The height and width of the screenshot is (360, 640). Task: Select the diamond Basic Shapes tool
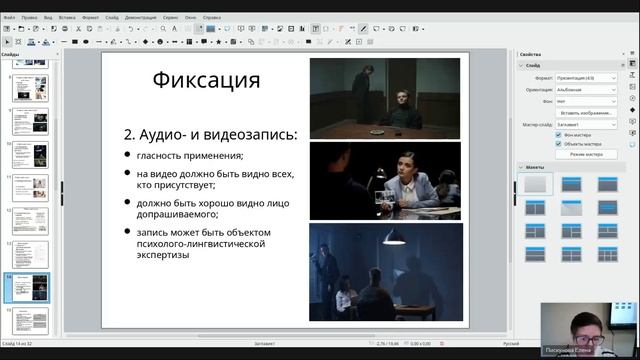pos(145,42)
